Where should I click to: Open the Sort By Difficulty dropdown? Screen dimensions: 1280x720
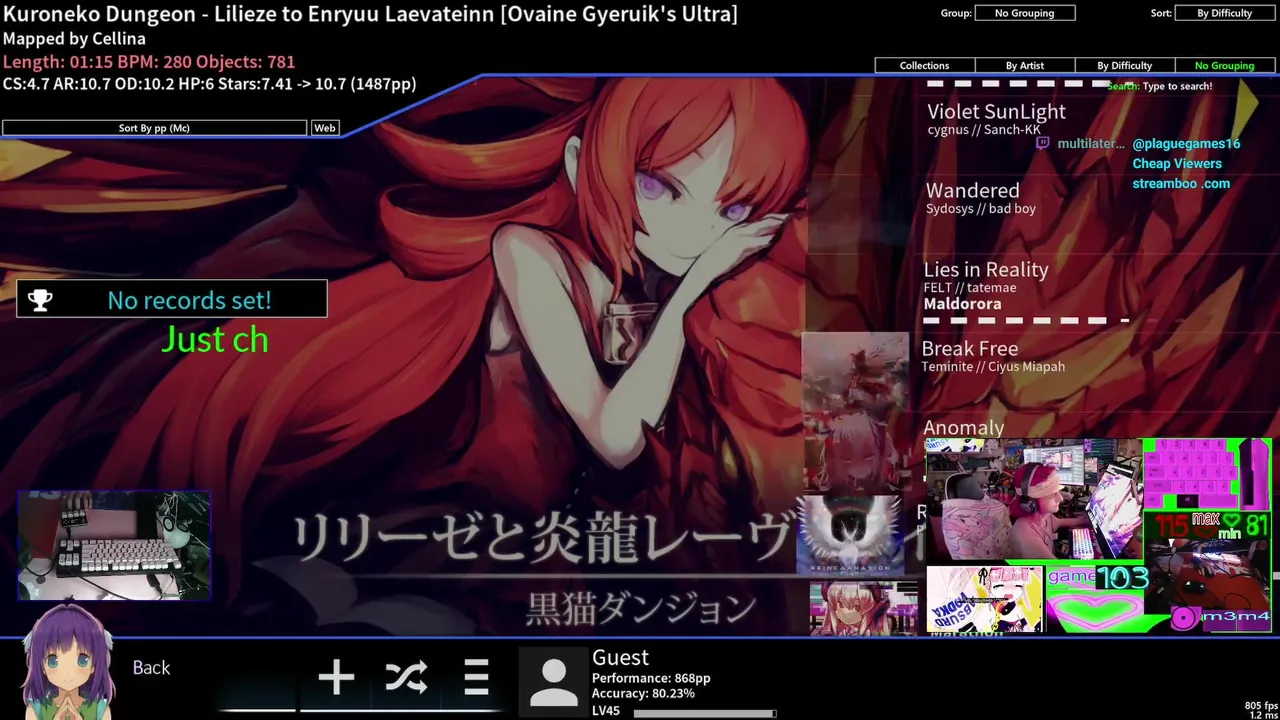coord(1225,13)
